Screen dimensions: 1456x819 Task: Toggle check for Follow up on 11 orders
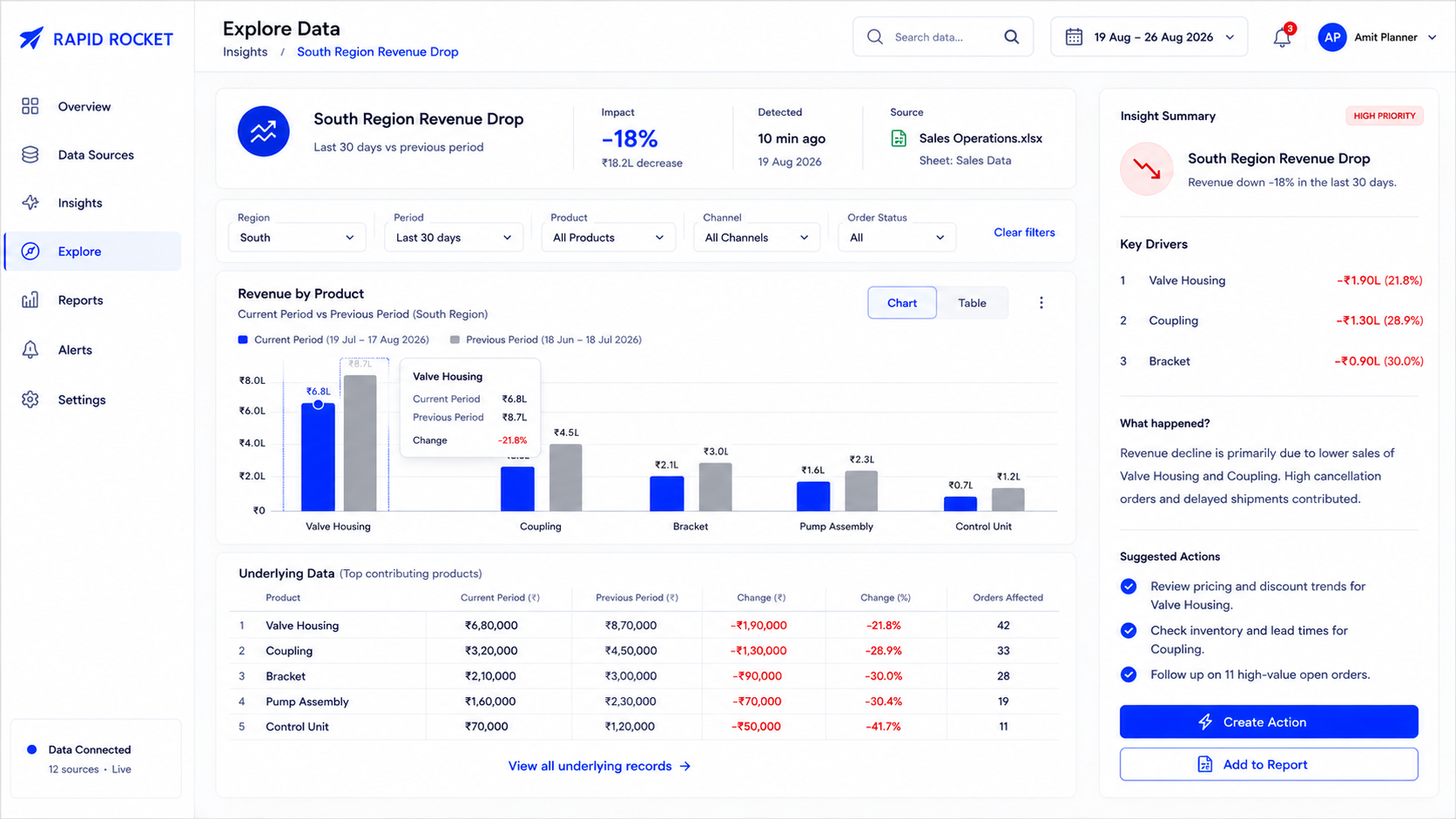click(x=1129, y=675)
